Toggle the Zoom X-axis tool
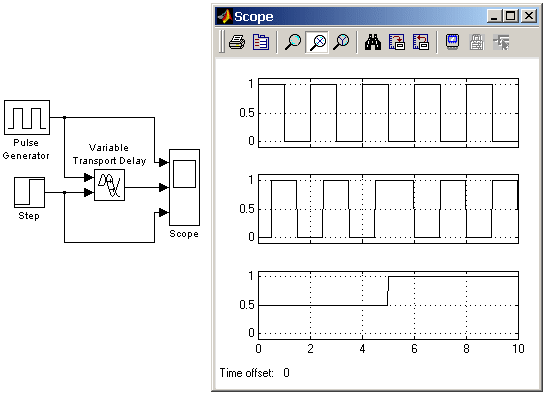547x397 pixels. [317, 43]
